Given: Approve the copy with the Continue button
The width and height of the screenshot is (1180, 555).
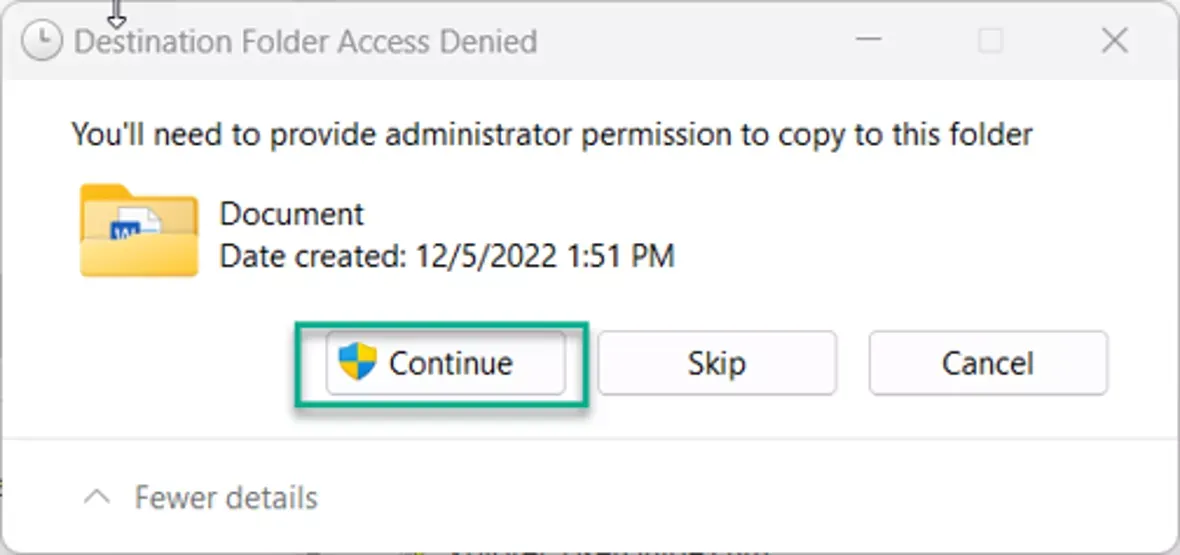Looking at the screenshot, I should click(446, 363).
